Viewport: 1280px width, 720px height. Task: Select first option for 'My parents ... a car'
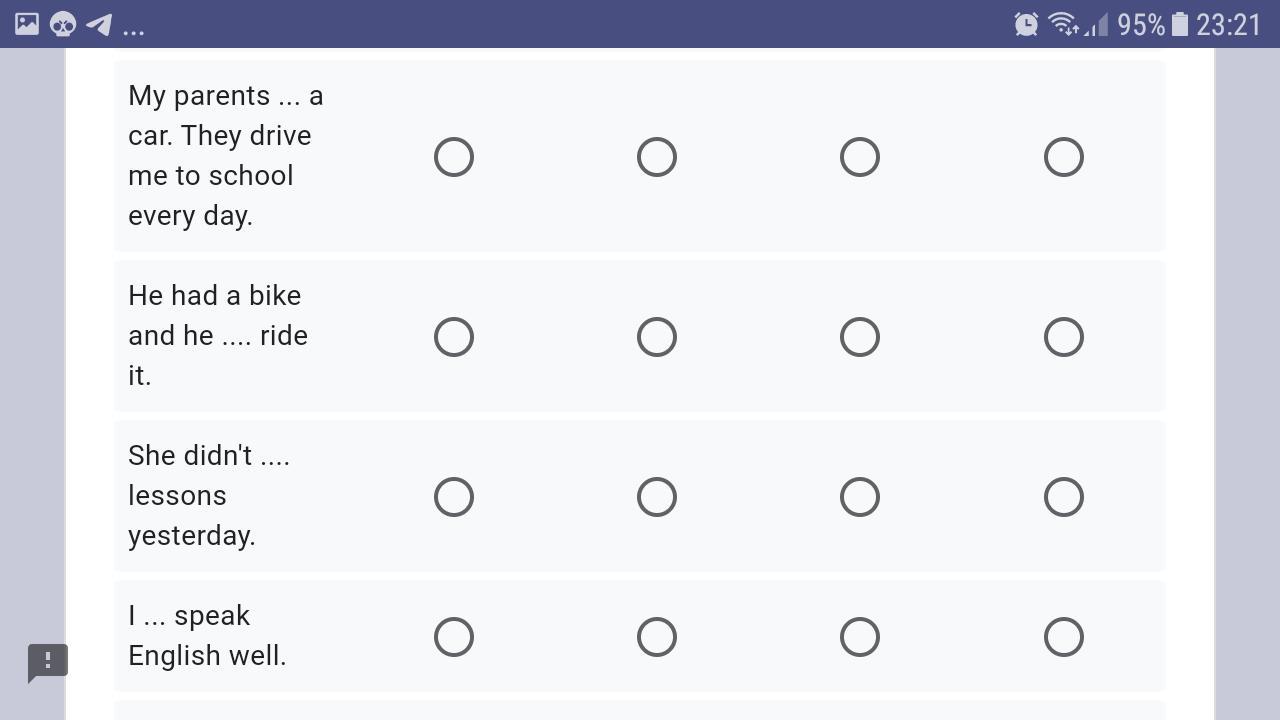point(454,157)
